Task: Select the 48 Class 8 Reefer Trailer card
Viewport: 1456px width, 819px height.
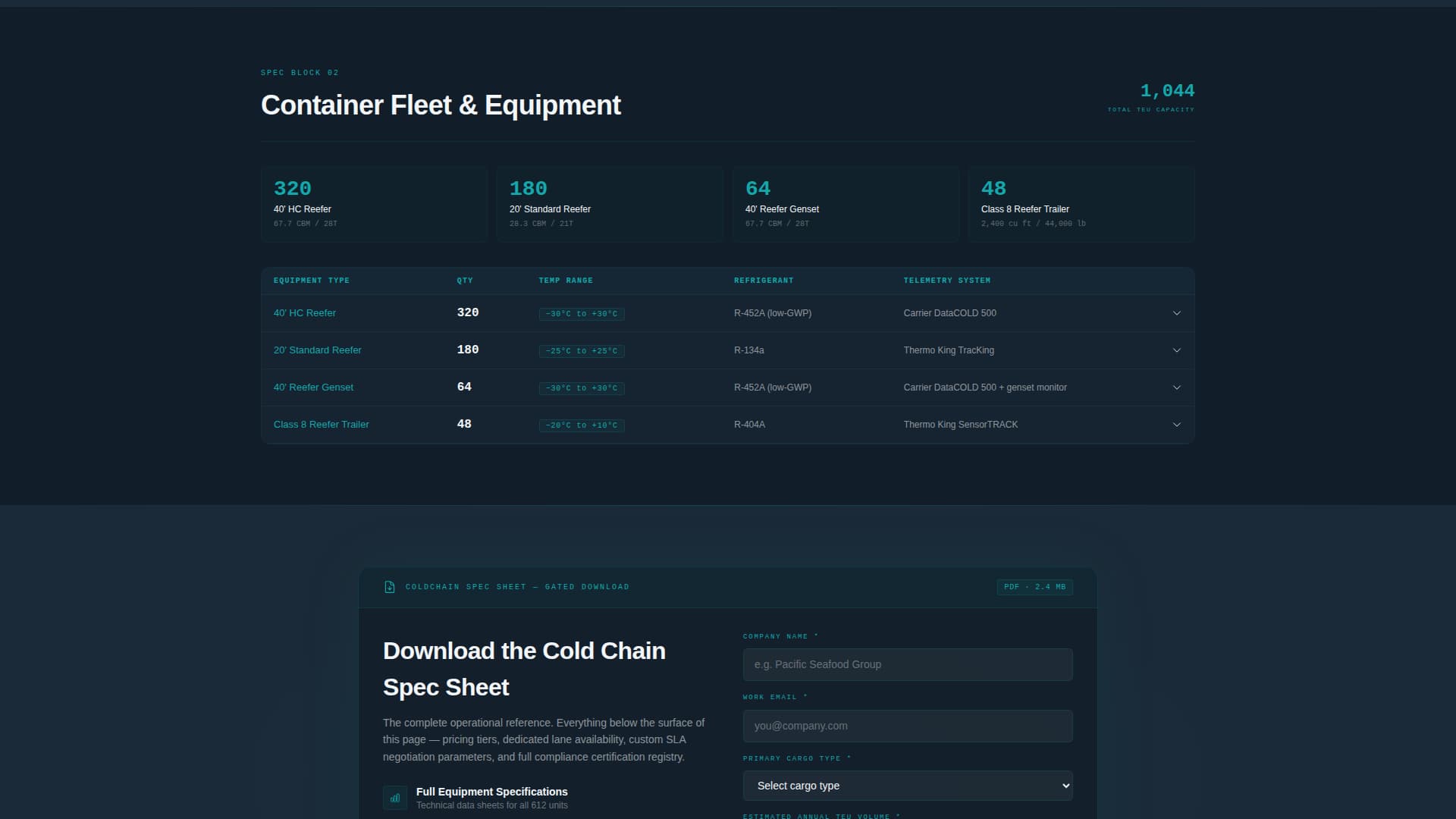Action: 1081,204
